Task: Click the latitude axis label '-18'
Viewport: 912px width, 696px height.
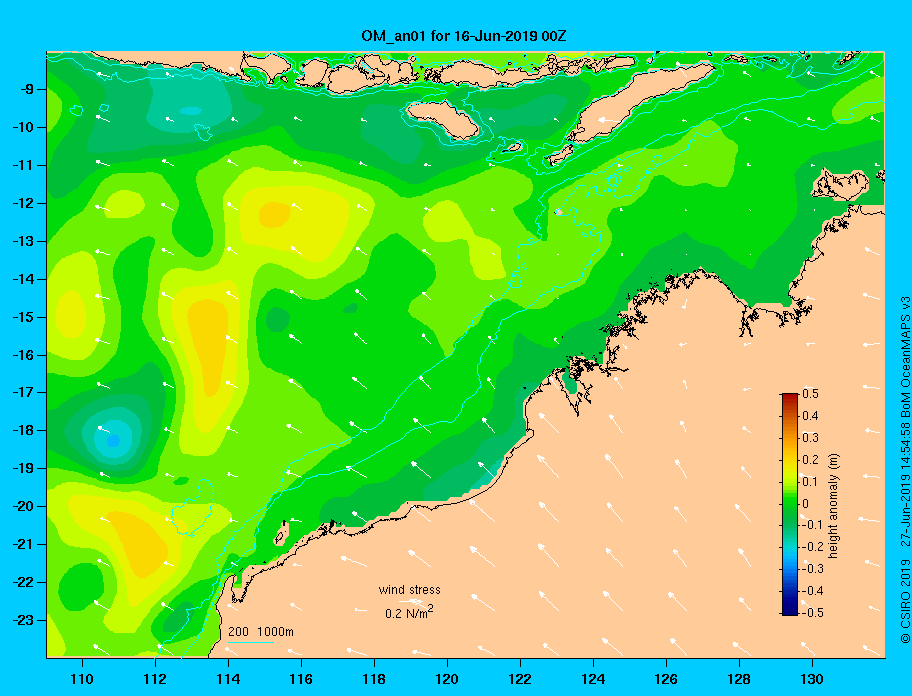Action: (x=22, y=430)
